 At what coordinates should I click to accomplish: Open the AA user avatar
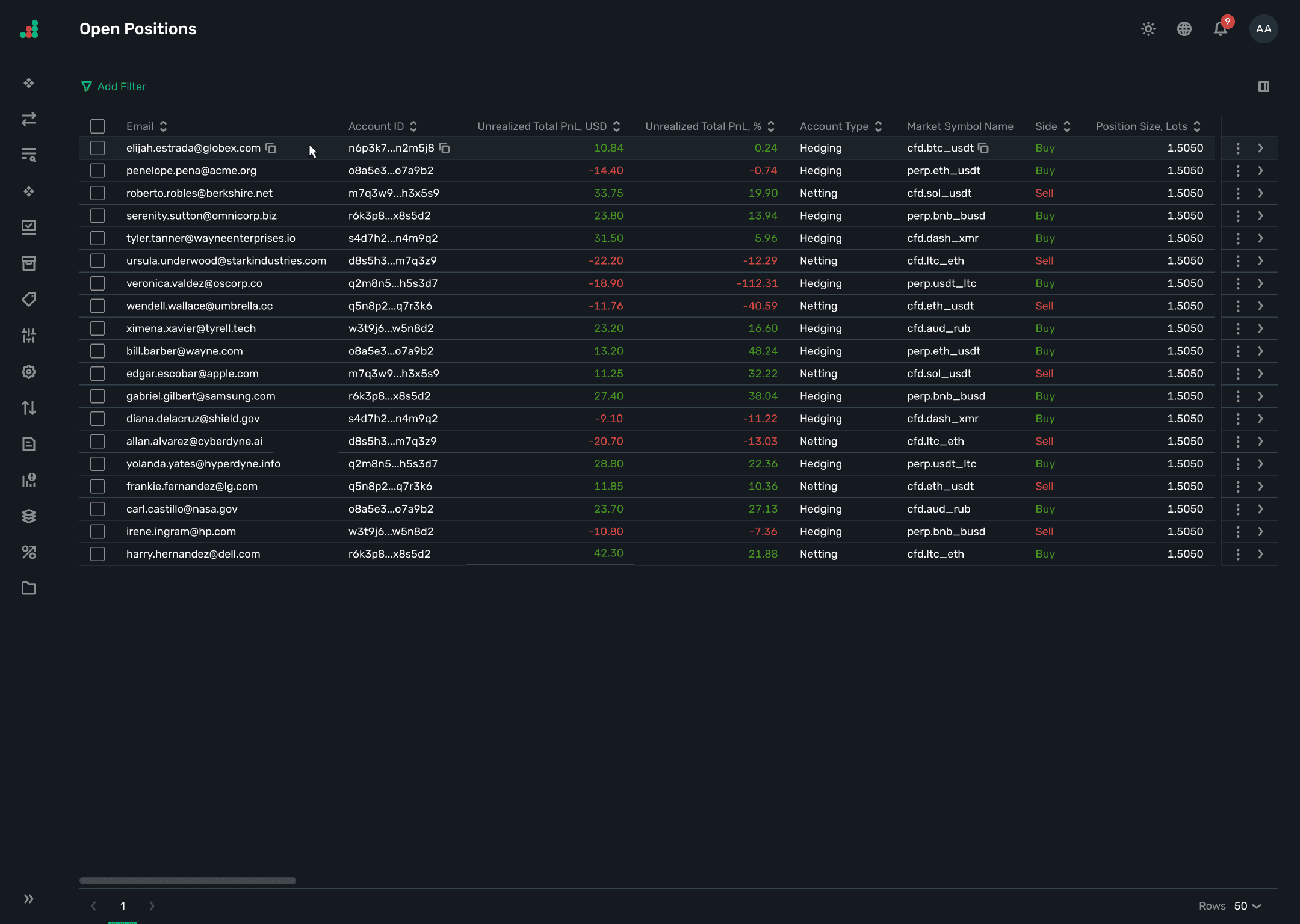click(1263, 29)
